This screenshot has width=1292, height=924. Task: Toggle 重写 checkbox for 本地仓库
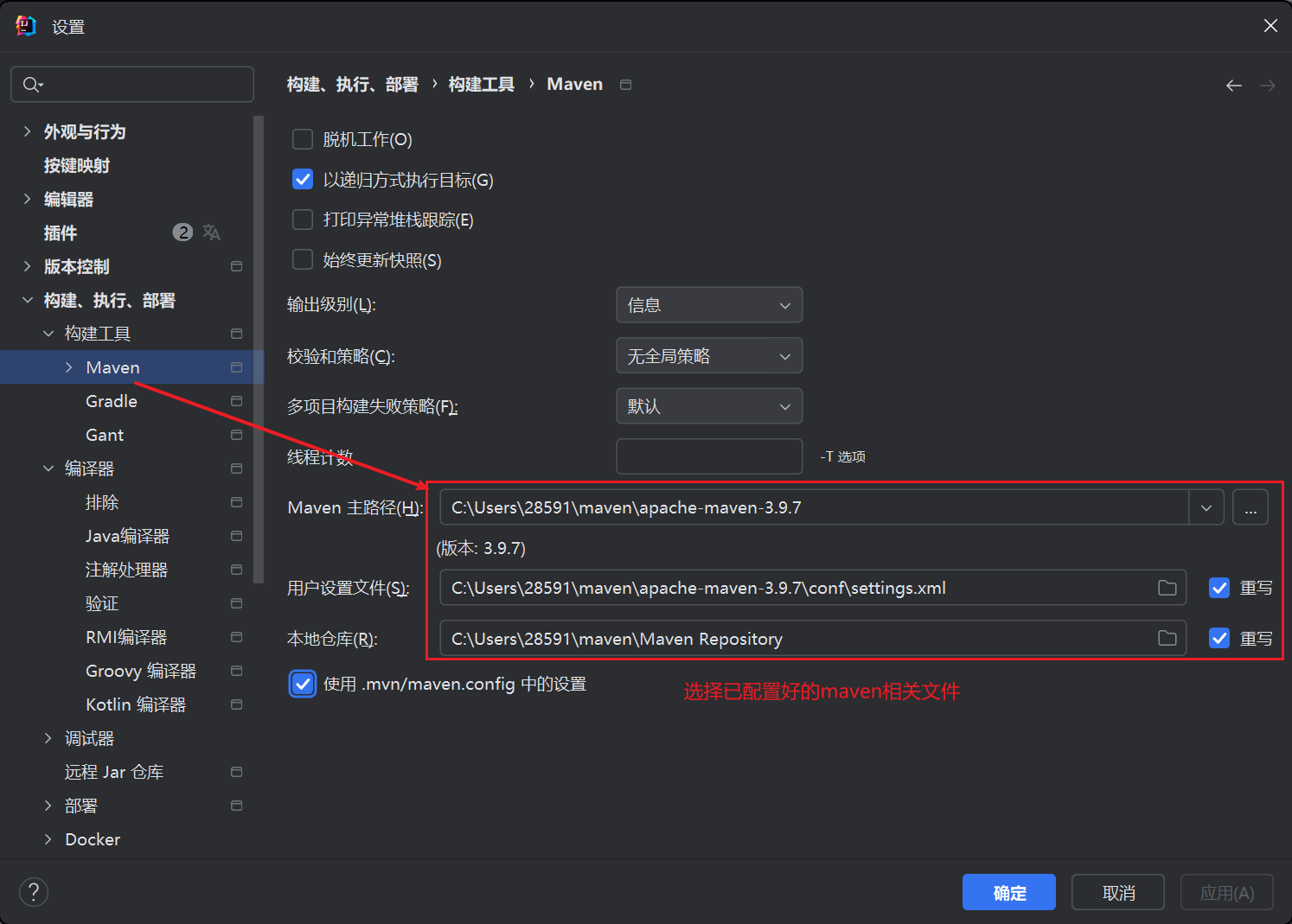(1219, 639)
